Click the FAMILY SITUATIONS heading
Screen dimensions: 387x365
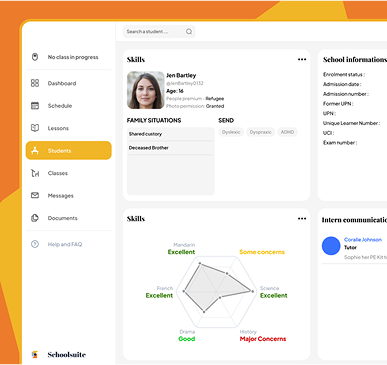point(154,120)
